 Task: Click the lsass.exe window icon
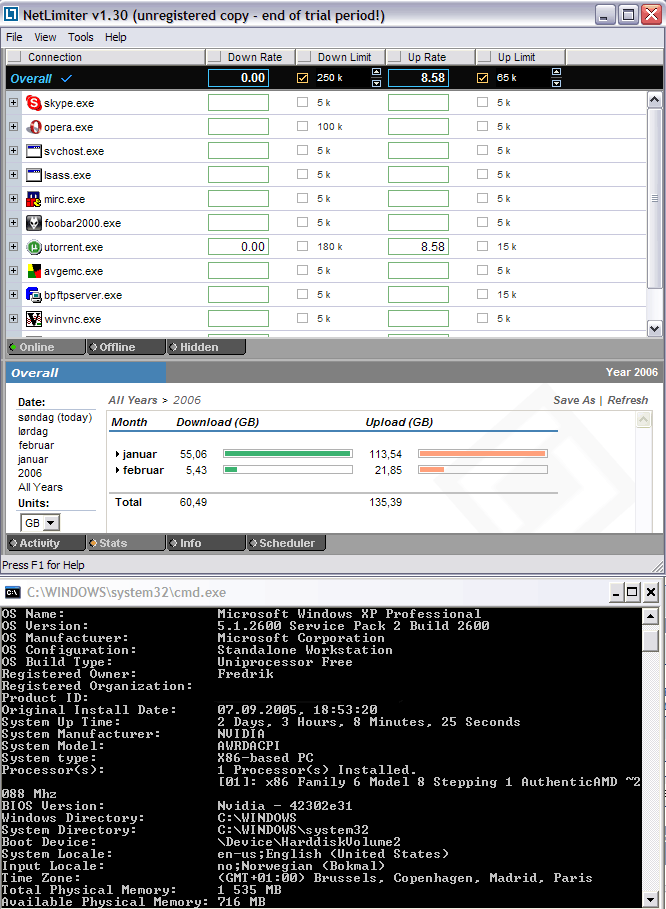(34, 175)
